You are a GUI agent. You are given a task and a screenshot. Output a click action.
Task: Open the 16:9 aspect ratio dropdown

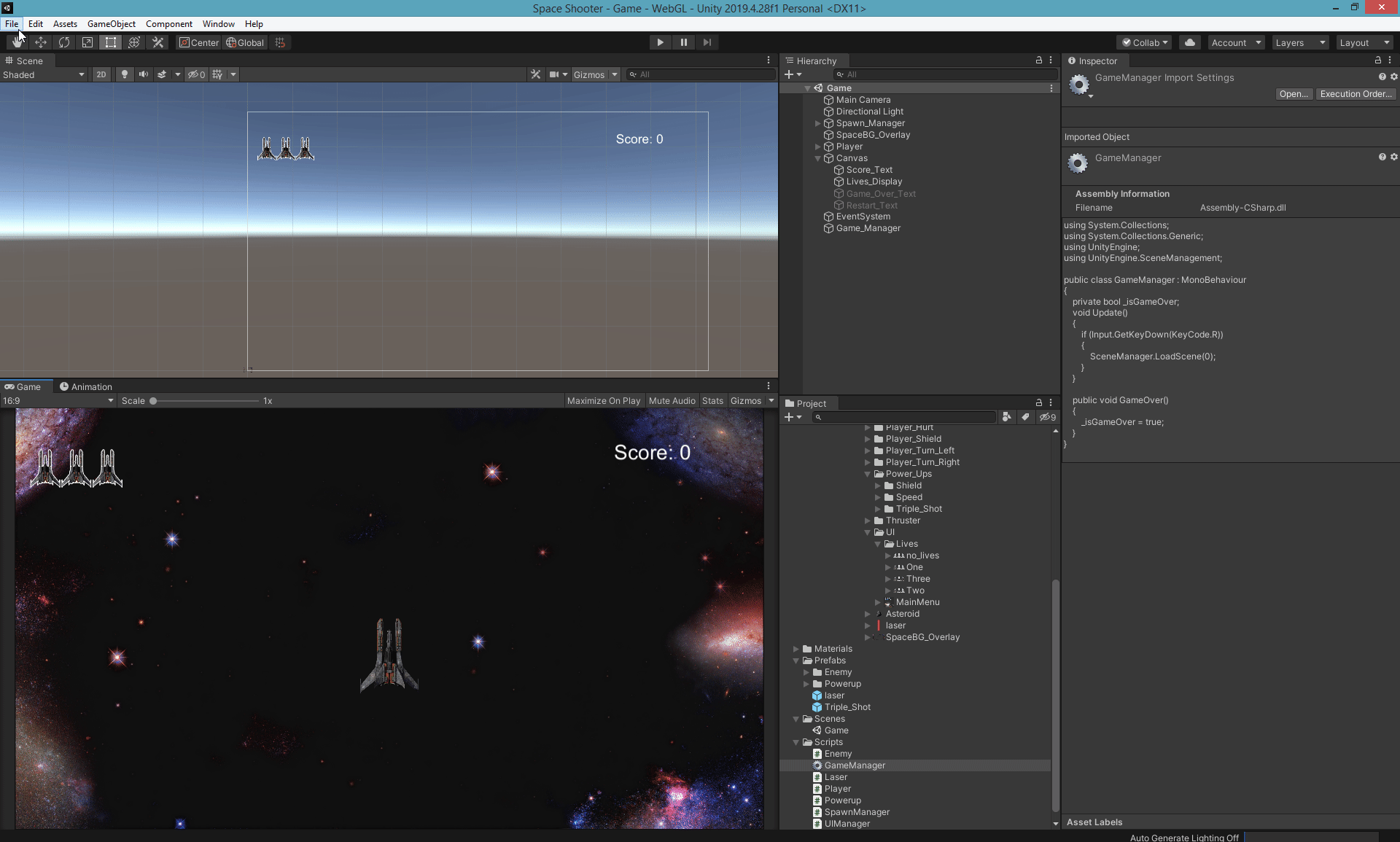(x=58, y=400)
